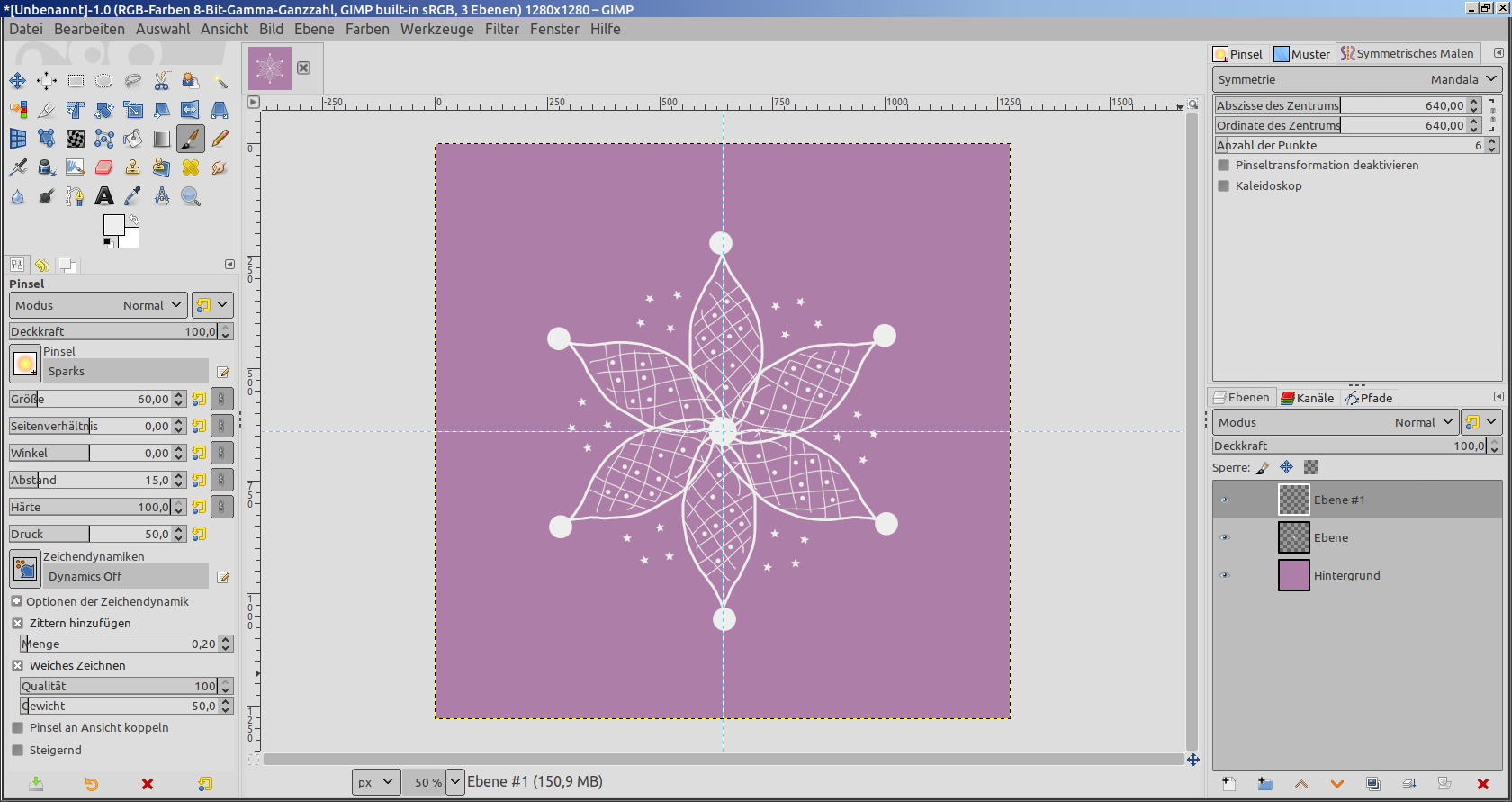Pick the Fuzzy Select magic wand tool

click(x=220, y=81)
